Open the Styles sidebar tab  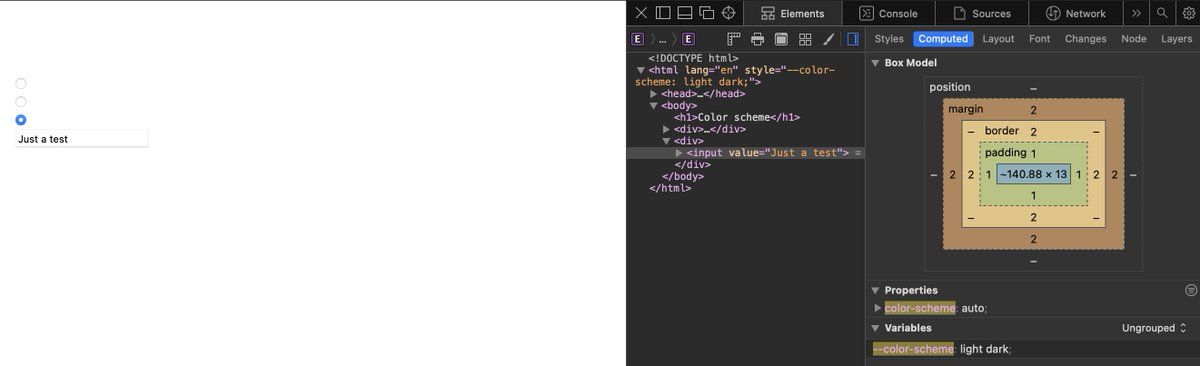pyautogui.click(x=889, y=39)
